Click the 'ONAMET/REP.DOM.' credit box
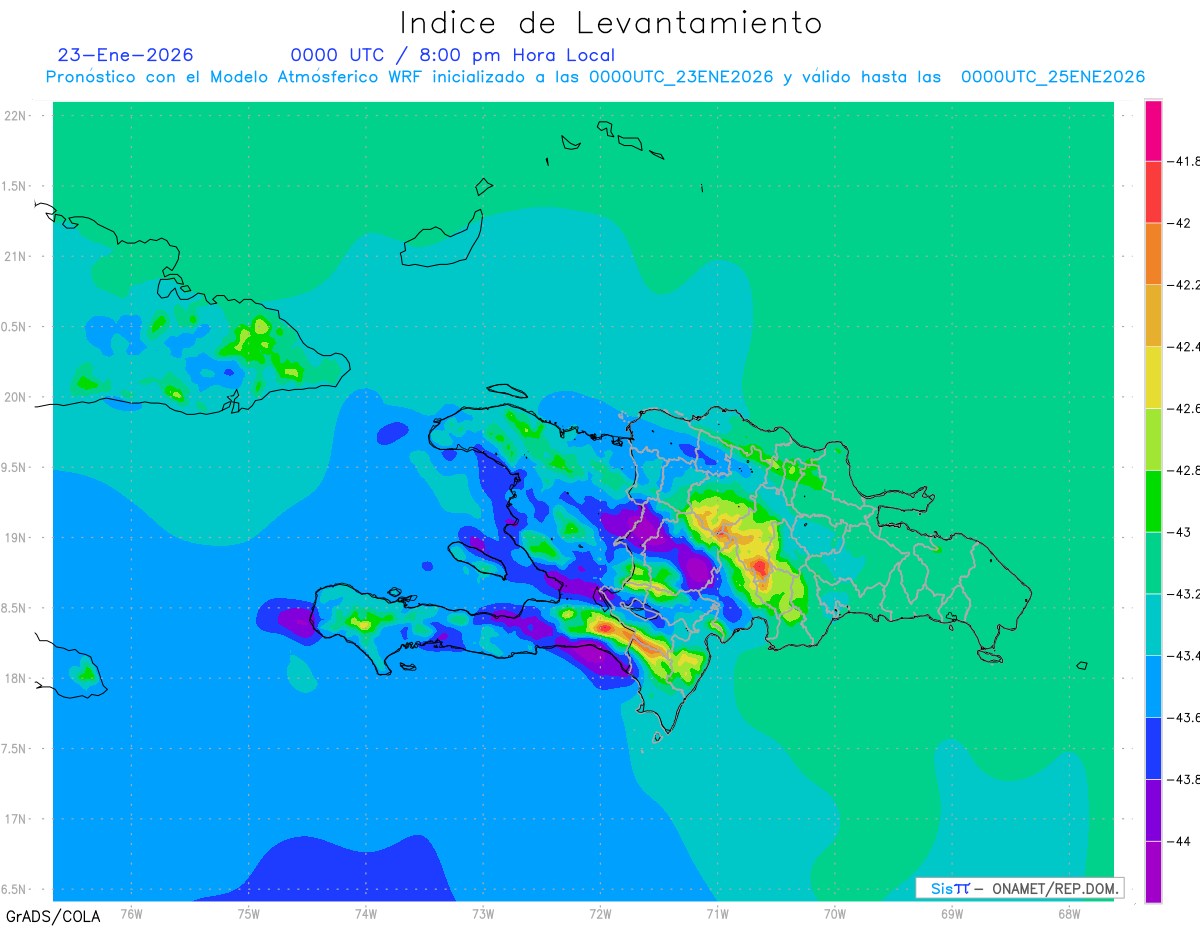 coord(1020,888)
